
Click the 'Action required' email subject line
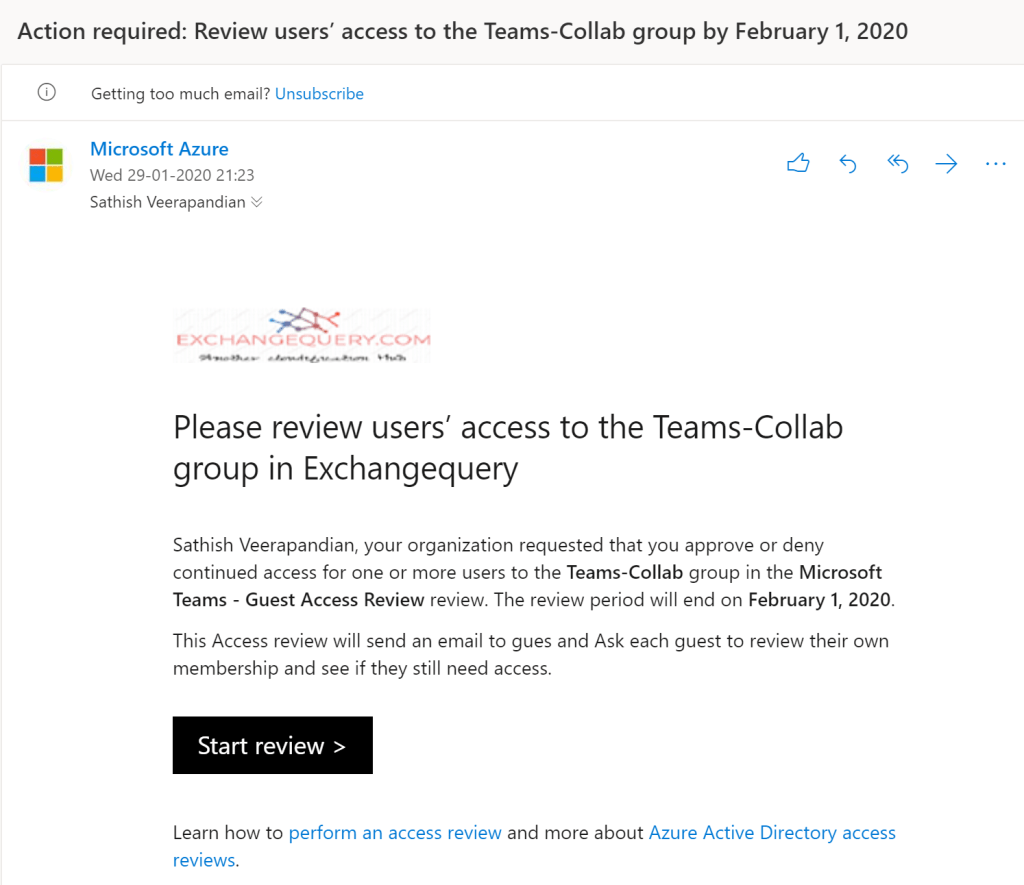click(x=463, y=31)
